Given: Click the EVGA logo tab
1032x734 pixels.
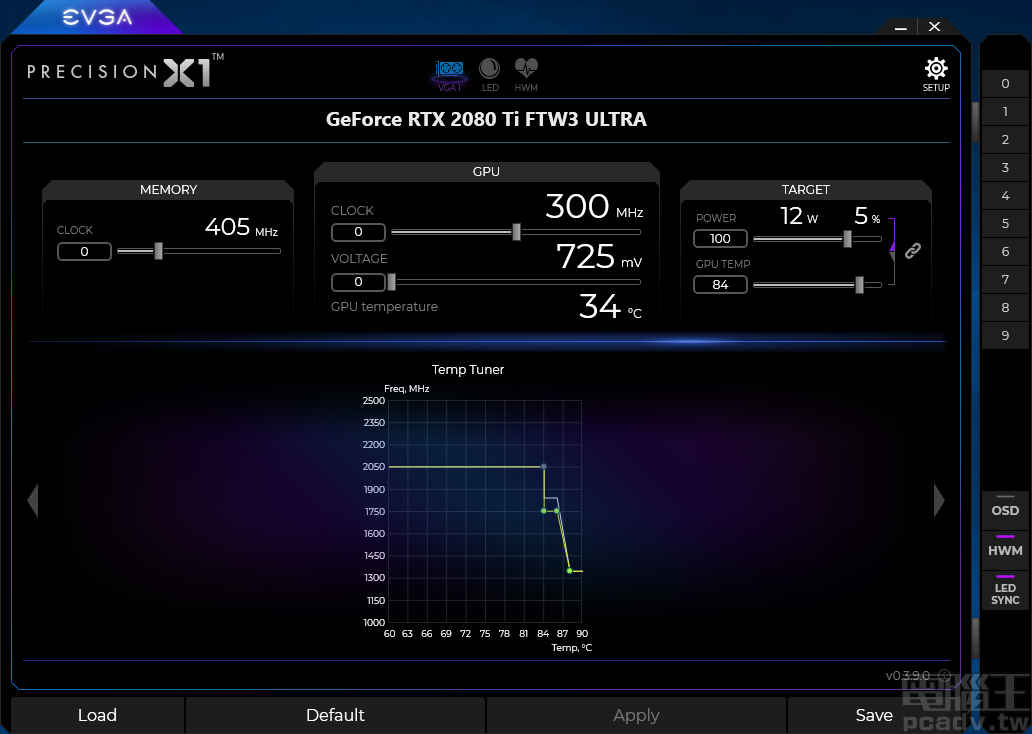Looking at the screenshot, I should 97,17.
